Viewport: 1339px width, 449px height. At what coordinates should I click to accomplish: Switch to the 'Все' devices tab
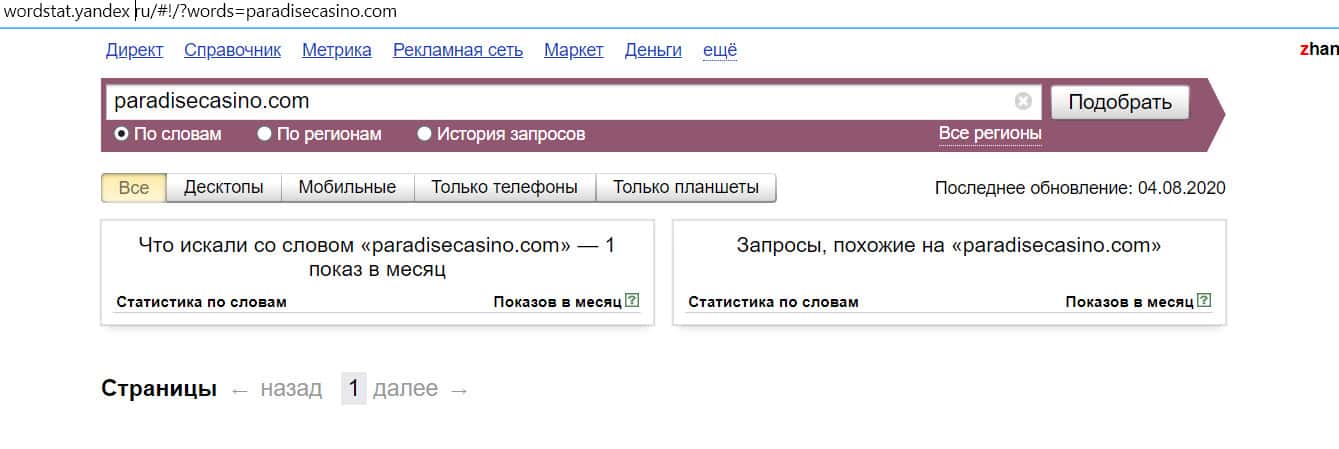pyautogui.click(x=134, y=187)
